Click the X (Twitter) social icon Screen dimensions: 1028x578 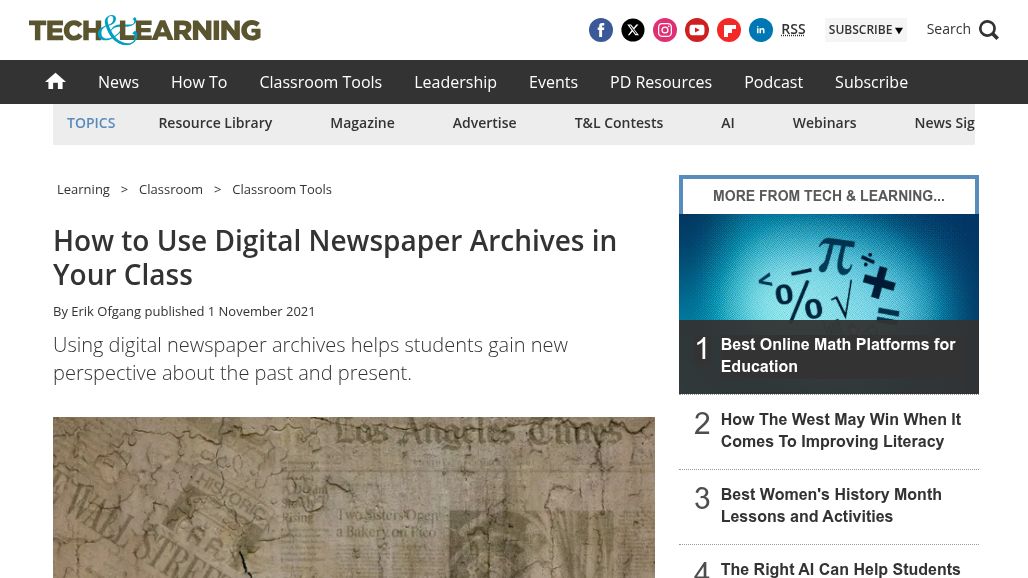click(633, 30)
